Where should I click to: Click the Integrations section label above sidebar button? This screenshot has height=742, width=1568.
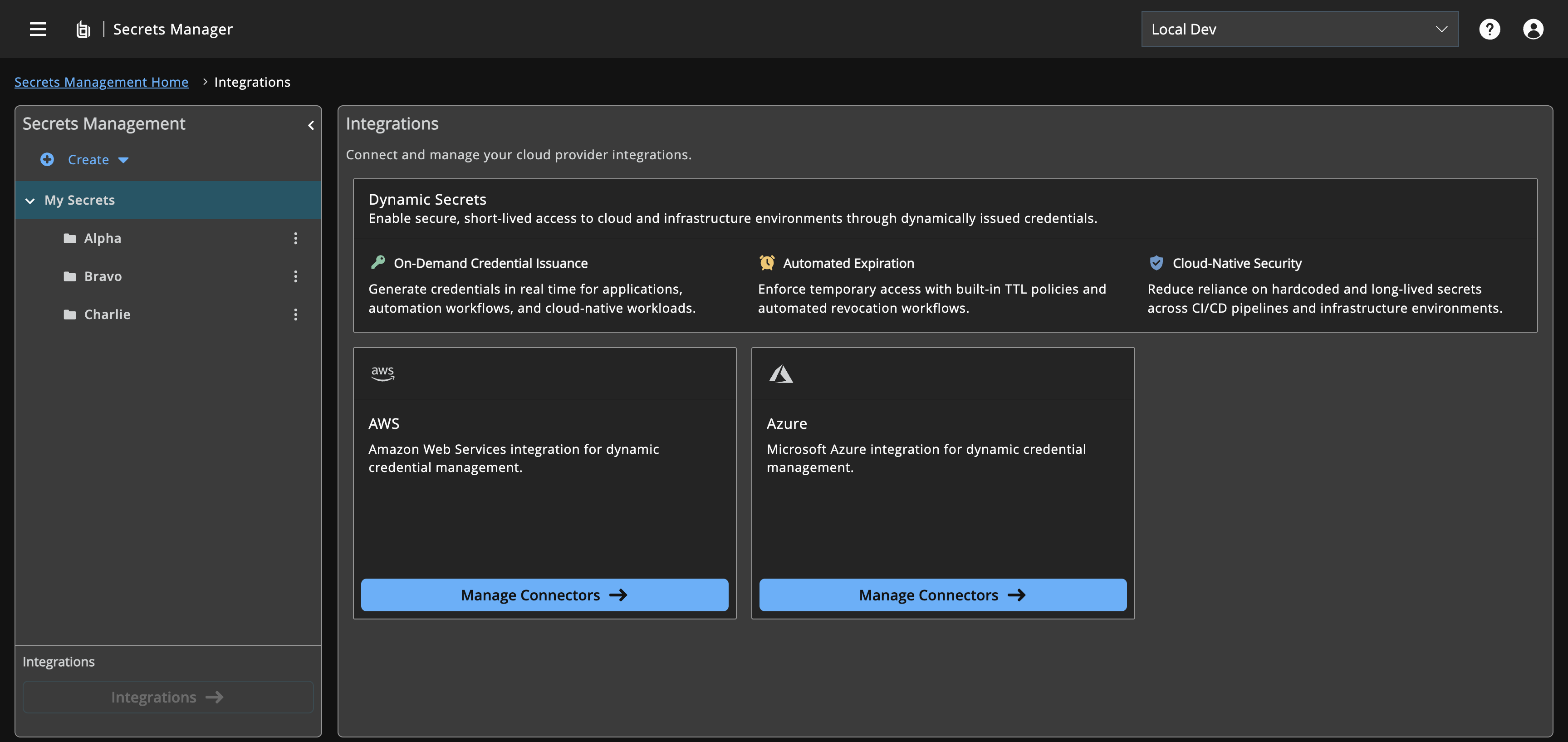[x=59, y=662]
